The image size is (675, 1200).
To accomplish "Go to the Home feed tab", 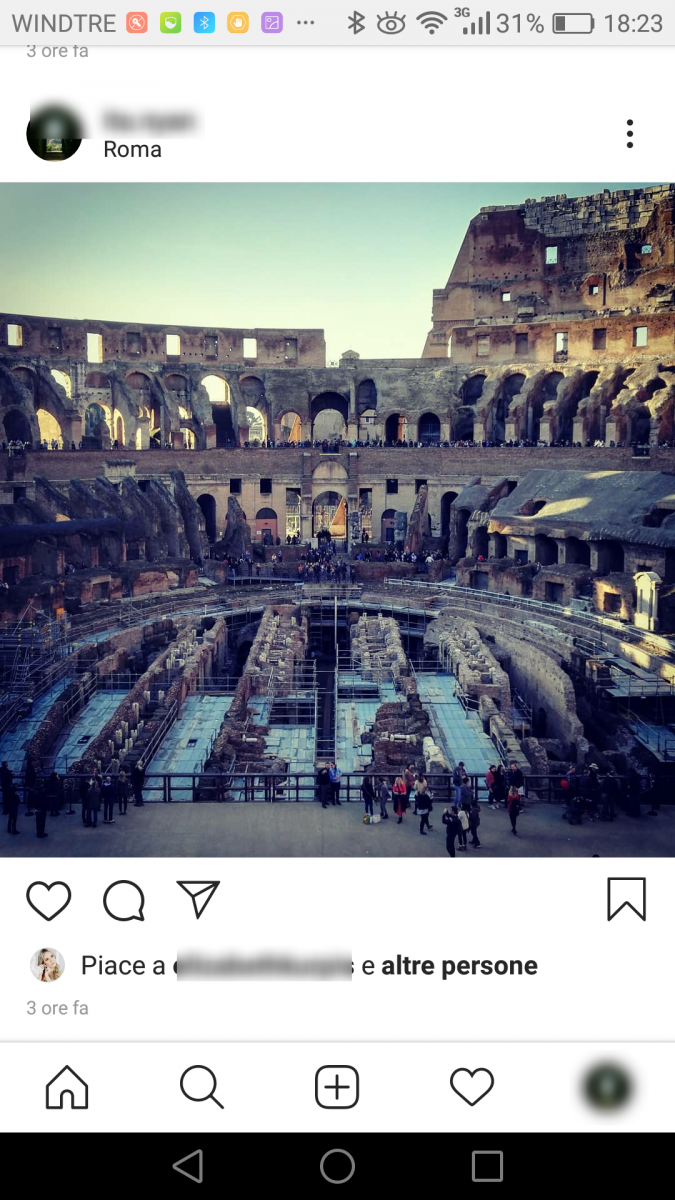I will click(x=67, y=1087).
